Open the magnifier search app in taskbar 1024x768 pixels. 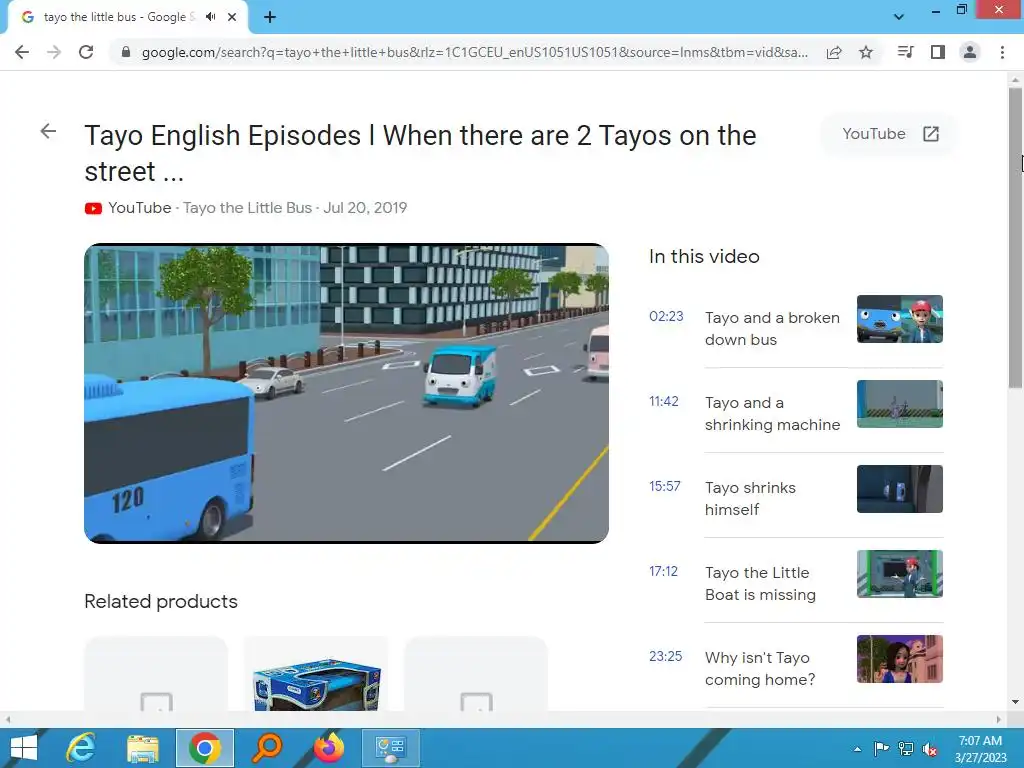266,748
